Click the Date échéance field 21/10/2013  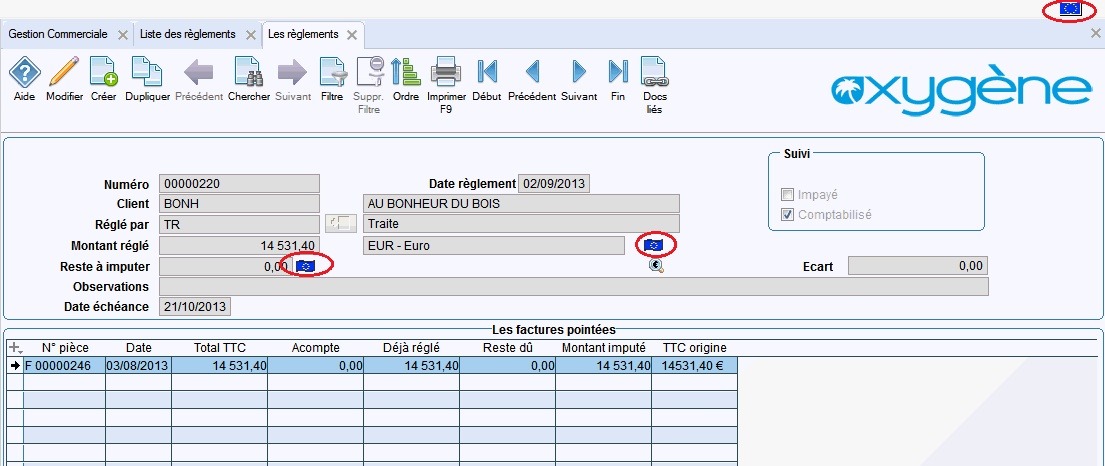[x=195, y=307]
